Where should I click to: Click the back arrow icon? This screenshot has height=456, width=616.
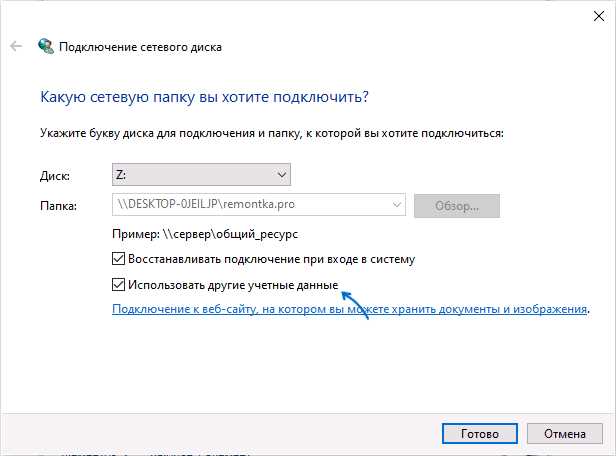point(16,46)
